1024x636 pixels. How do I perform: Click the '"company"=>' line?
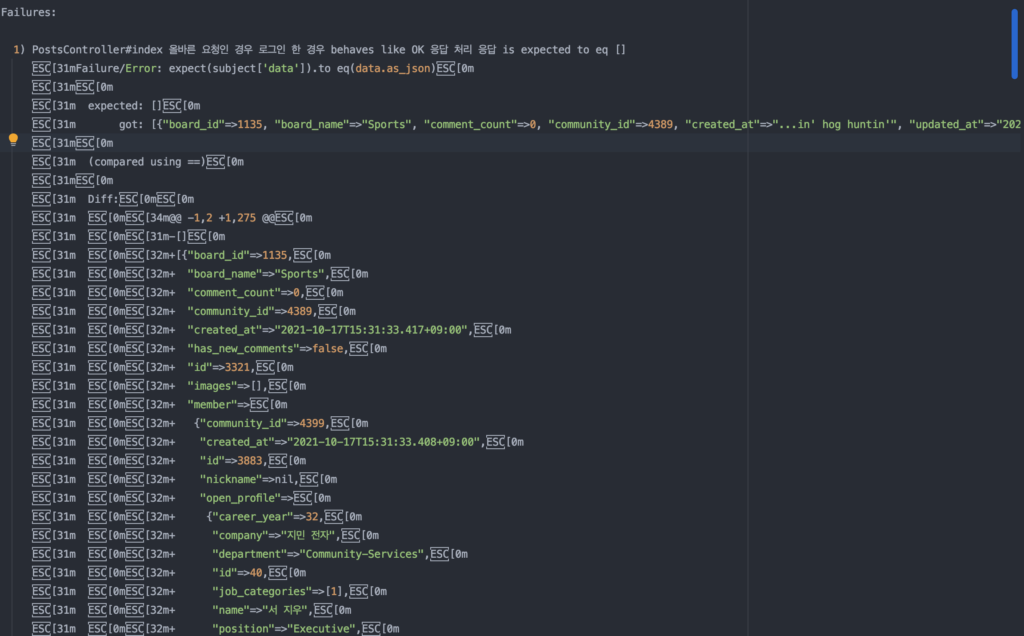tap(205, 536)
